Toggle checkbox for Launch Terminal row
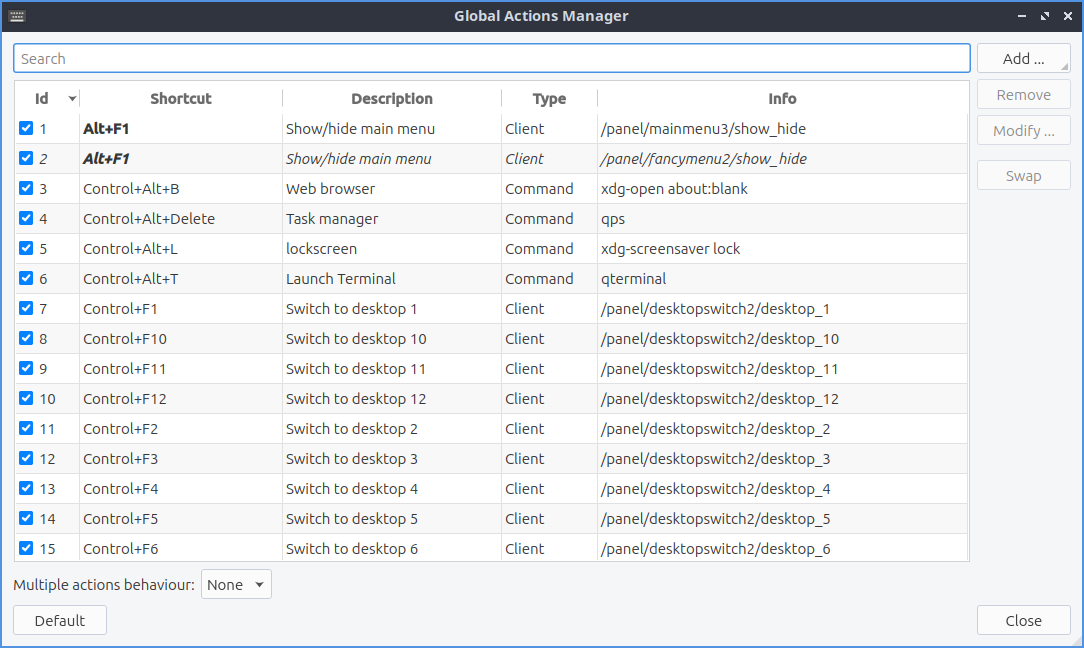 click(x=26, y=279)
